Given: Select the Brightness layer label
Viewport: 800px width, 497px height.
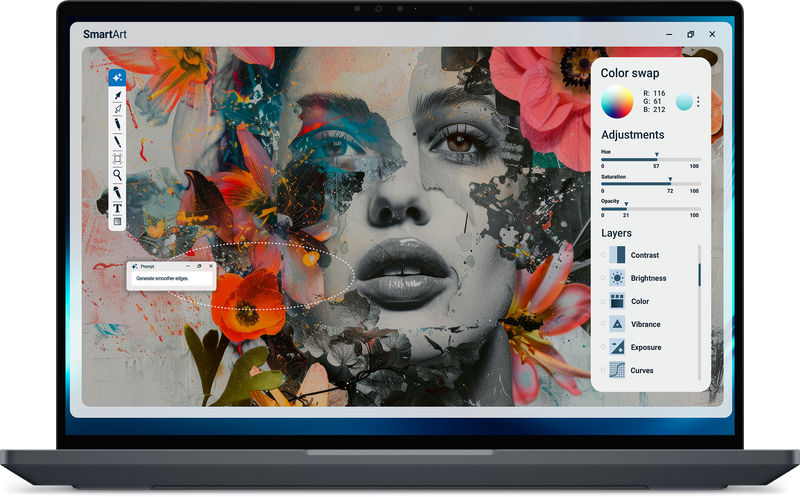Looking at the screenshot, I should click(648, 278).
